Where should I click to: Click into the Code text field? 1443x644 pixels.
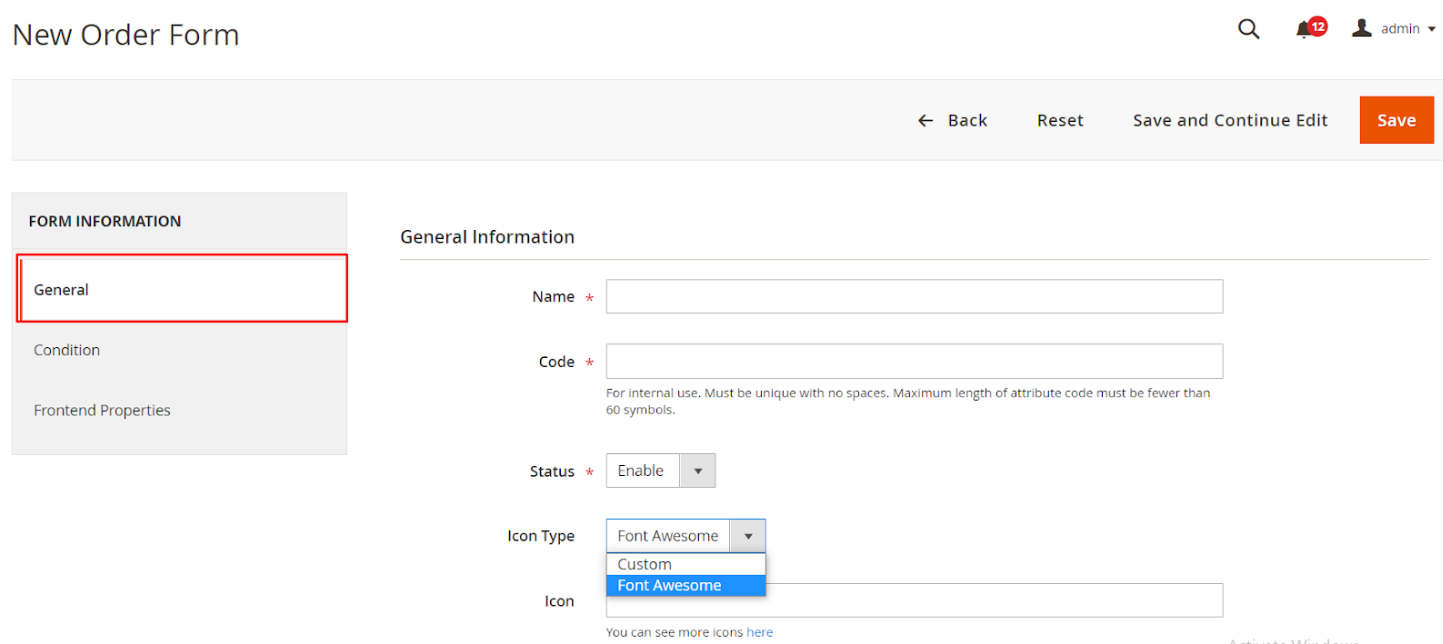tap(914, 361)
